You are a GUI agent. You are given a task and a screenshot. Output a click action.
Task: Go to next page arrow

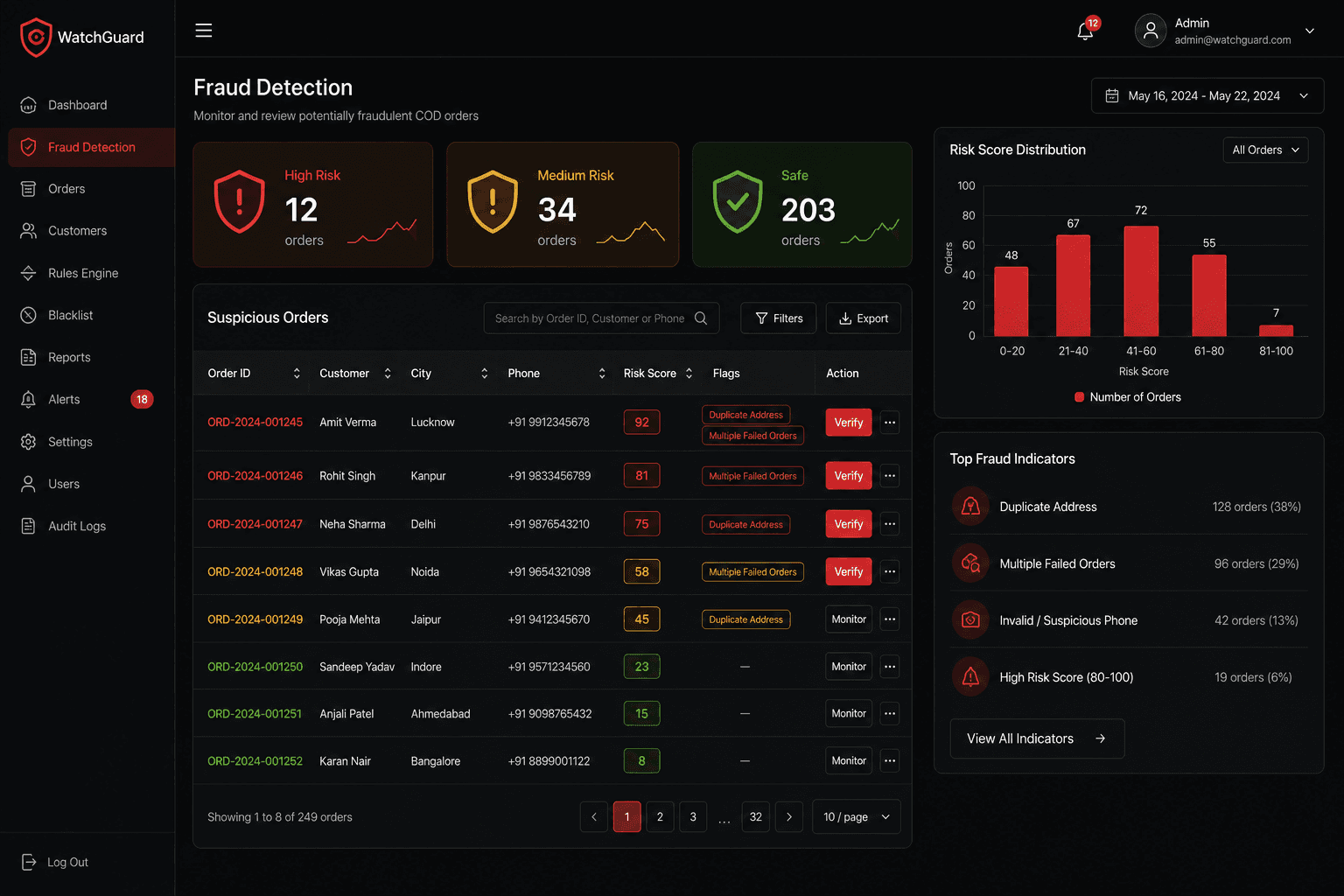789,816
